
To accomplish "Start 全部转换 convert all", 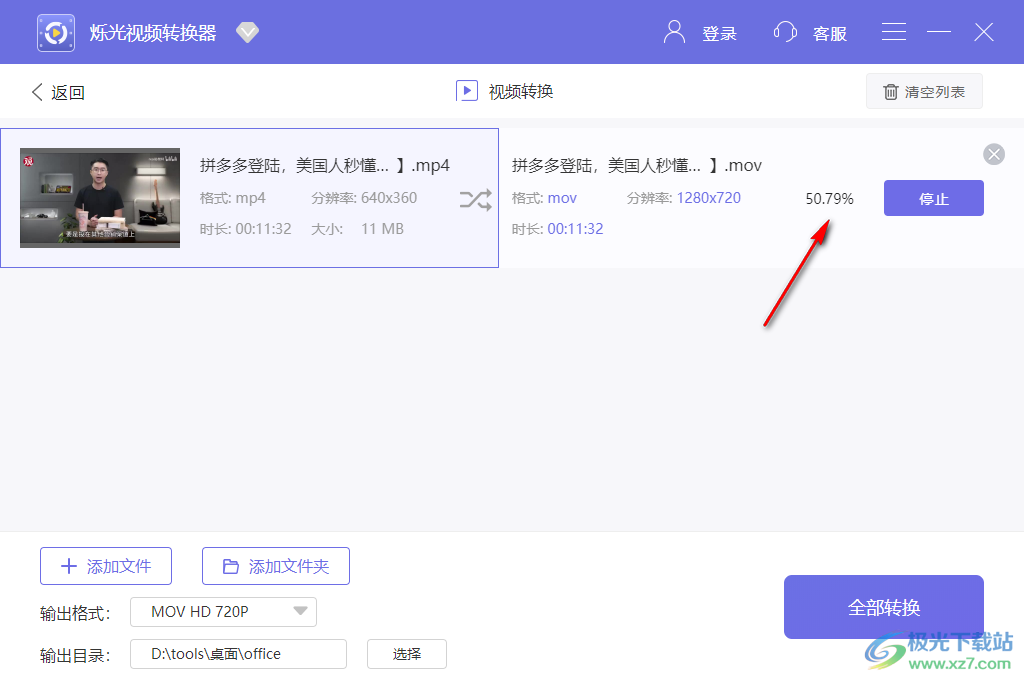I will tap(884, 607).
